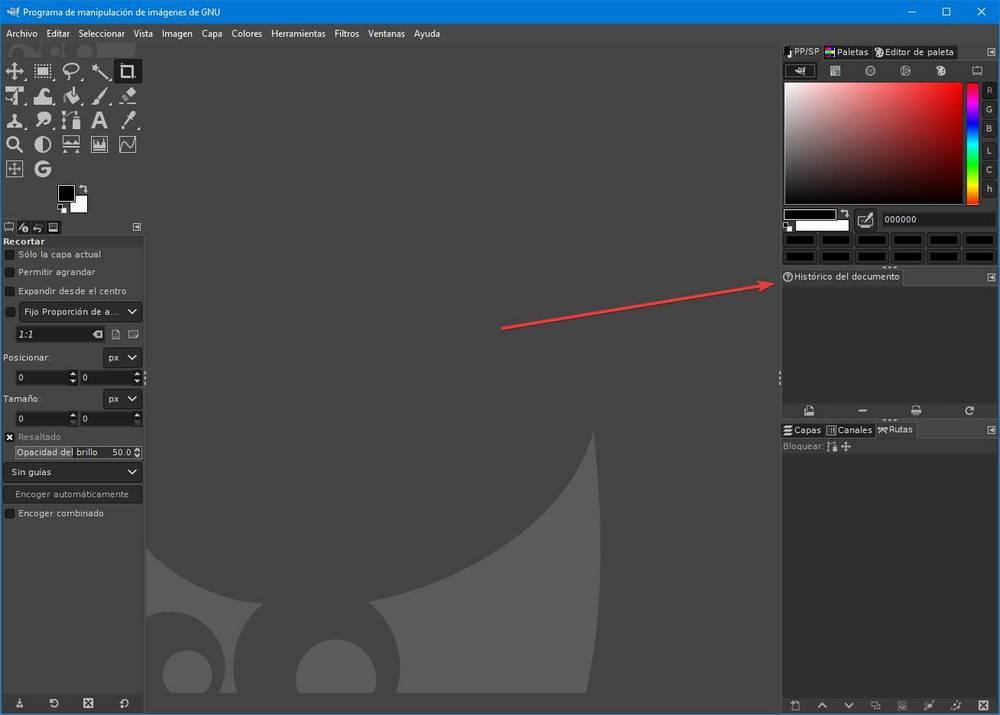
Task: Activate the Free Select lasso tool
Action: (x=71, y=71)
